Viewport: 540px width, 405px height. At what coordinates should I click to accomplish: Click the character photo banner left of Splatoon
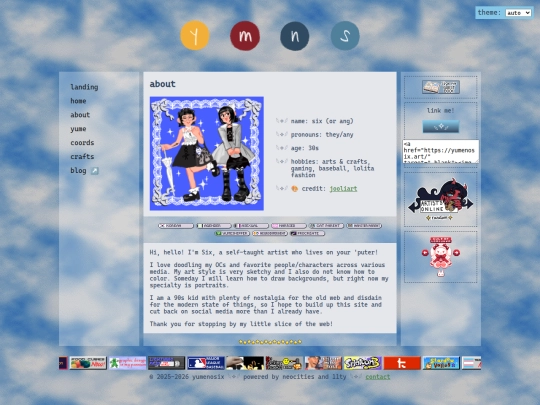point(324,363)
